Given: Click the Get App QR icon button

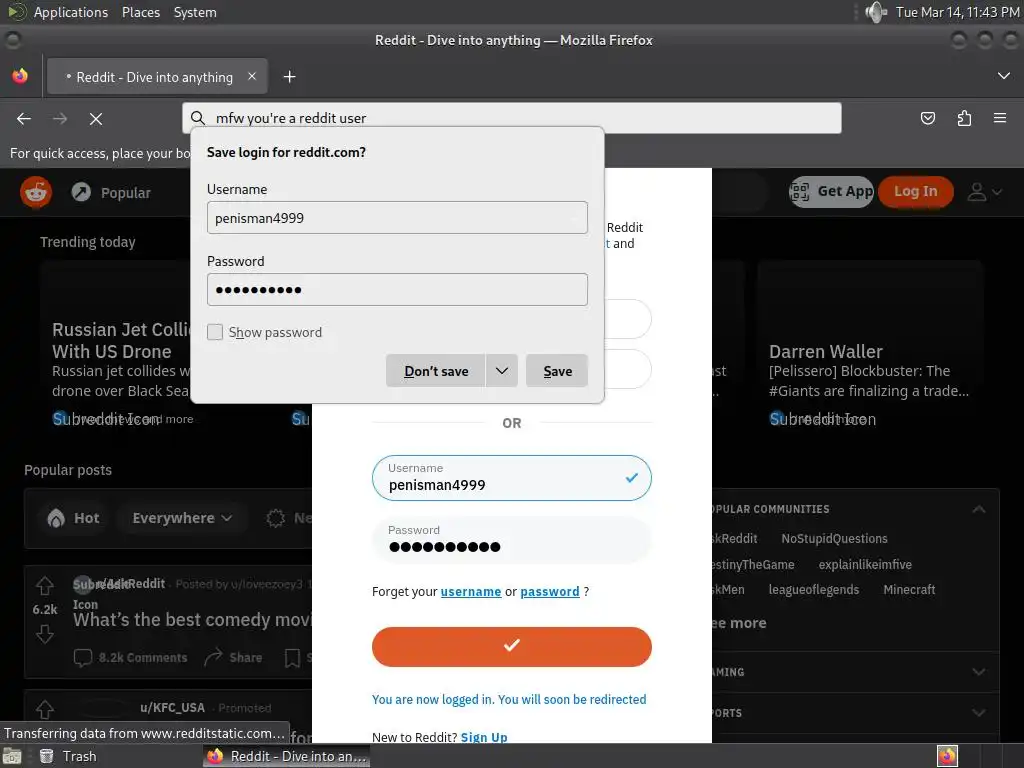Looking at the screenshot, I should (x=831, y=191).
